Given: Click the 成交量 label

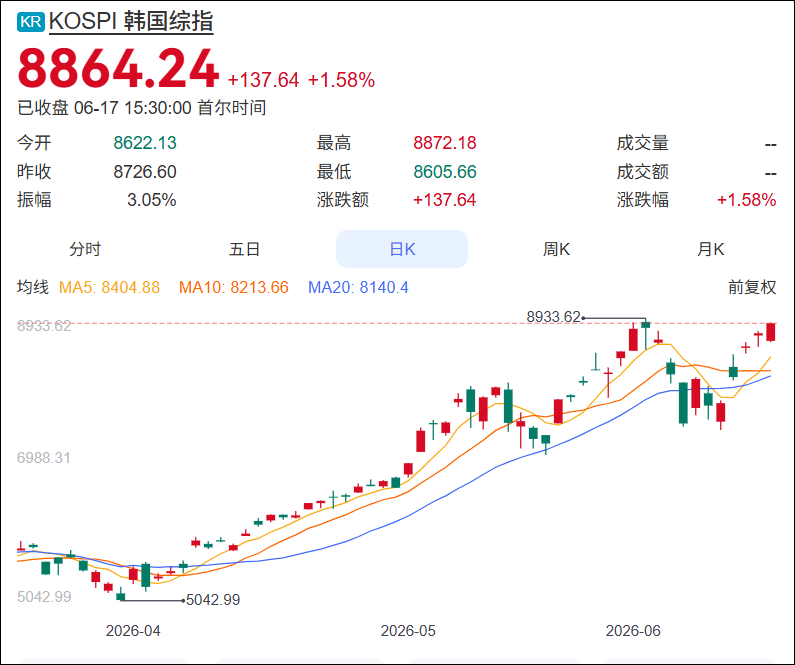Looking at the screenshot, I should pyautogui.click(x=642, y=143).
